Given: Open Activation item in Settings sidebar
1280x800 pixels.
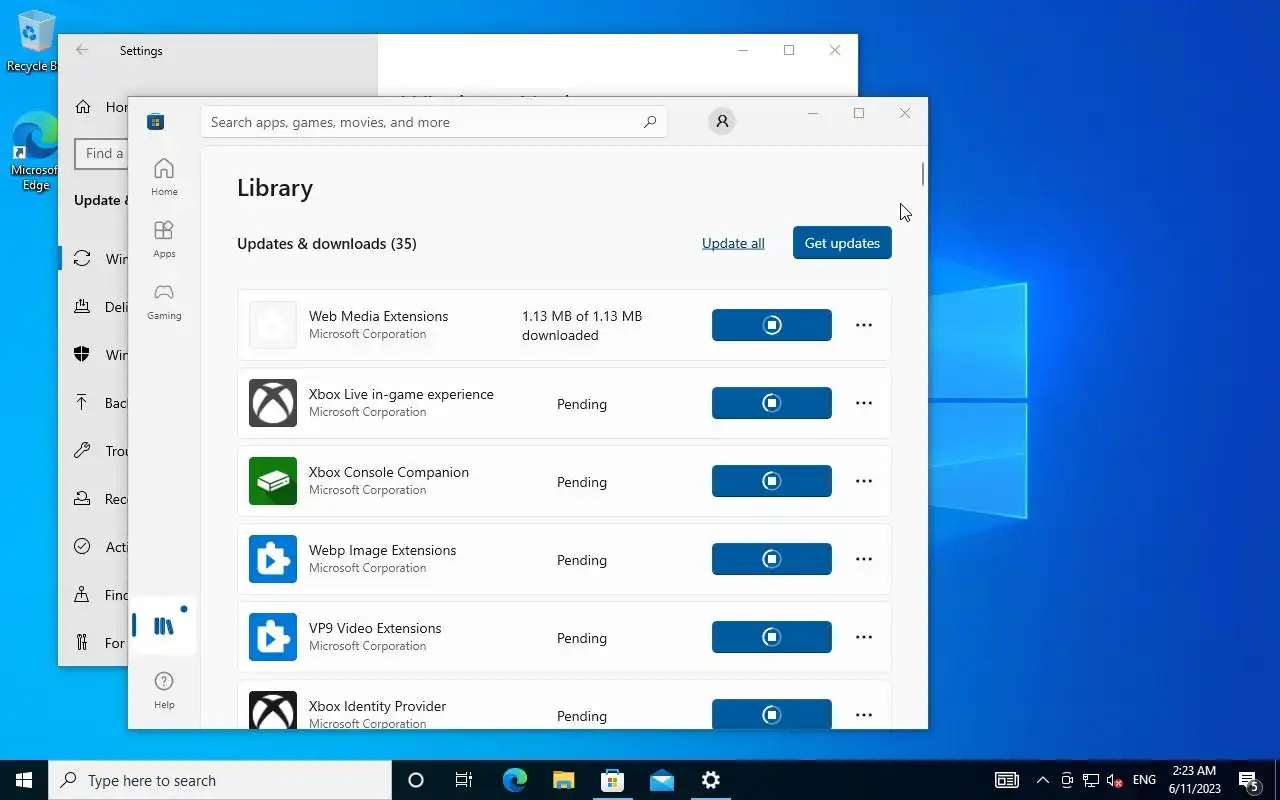Looking at the screenshot, I should (x=94, y=547).
